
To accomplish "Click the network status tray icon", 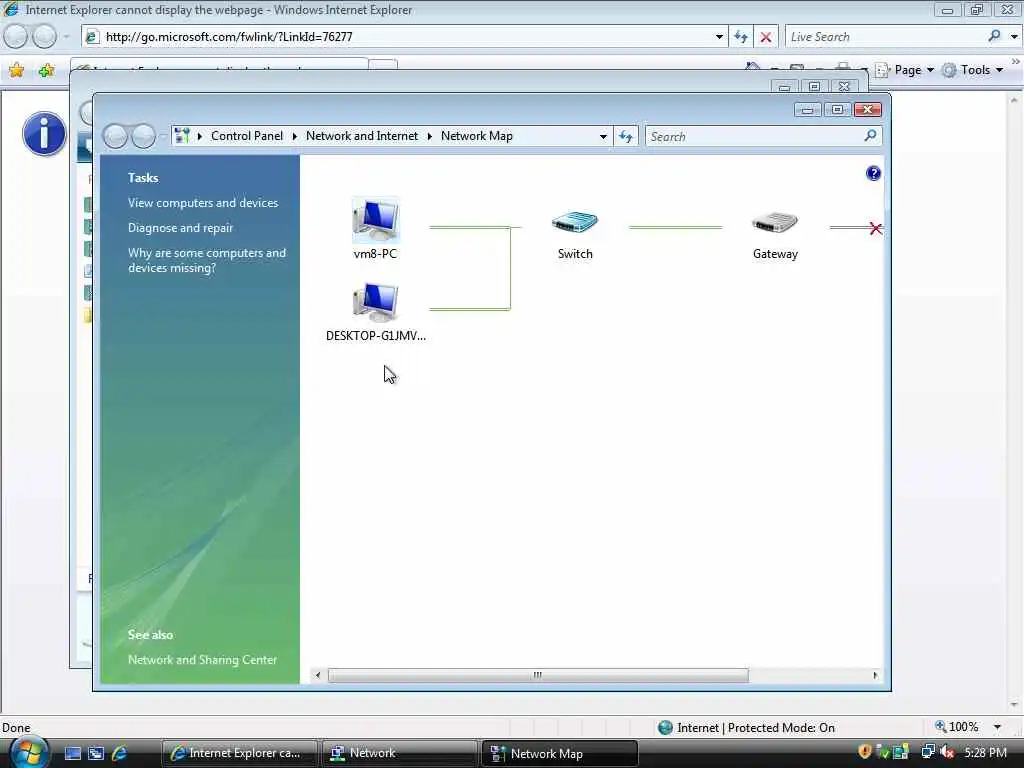I will point(927,752).
